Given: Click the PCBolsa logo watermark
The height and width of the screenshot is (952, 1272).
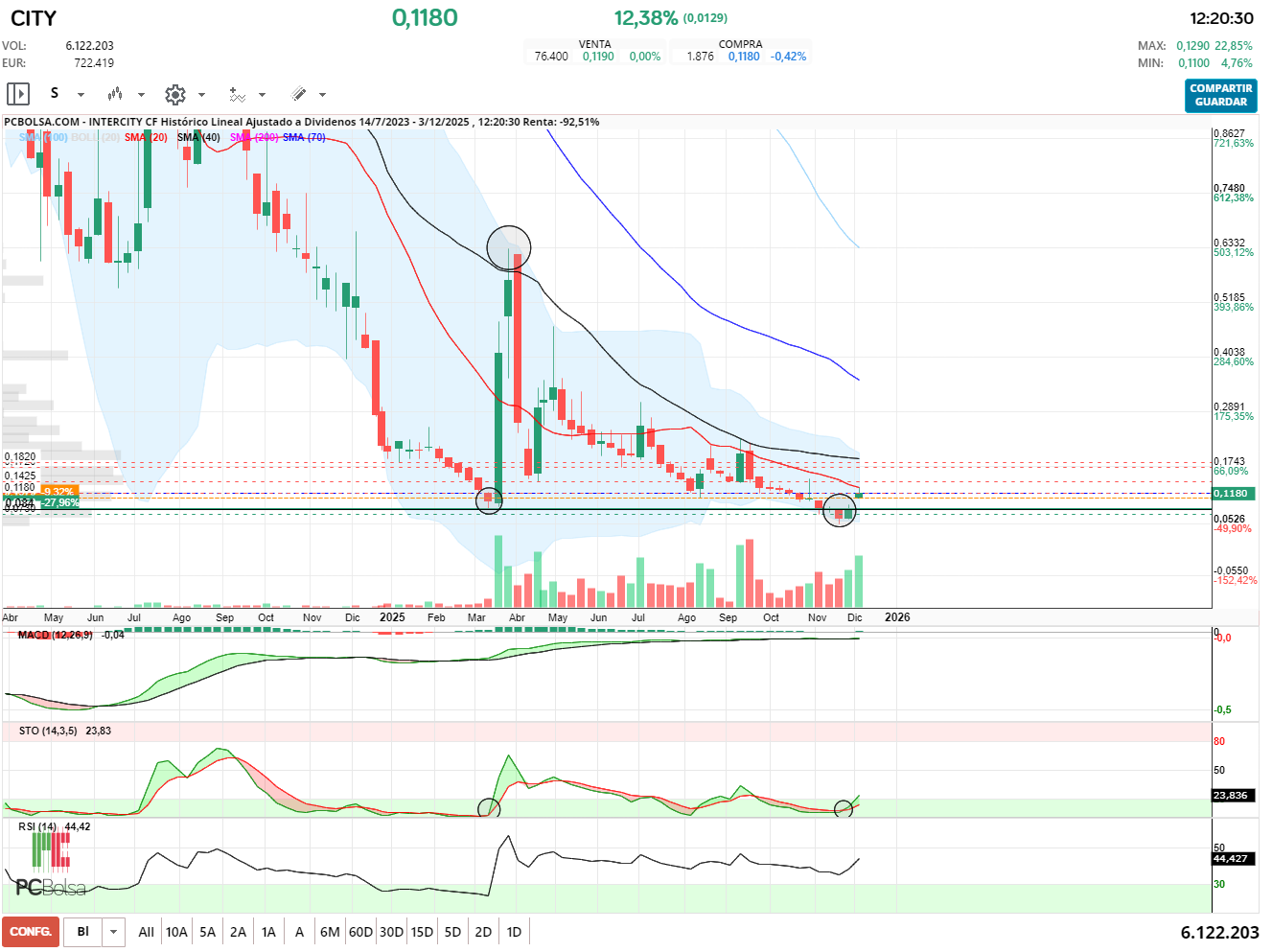Looking at the screenshot, I should pyautogui.click(x=51, y=887).
